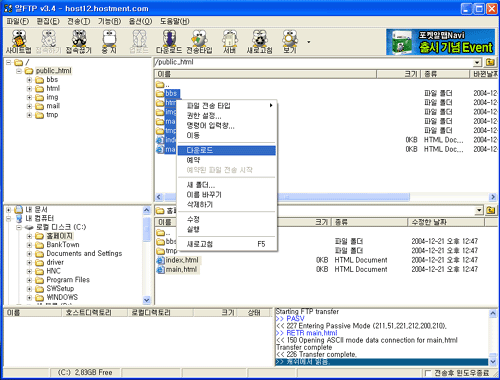Click the 접속하기 connect toolbar icon
The width and height of the screenshot is (500, 380).
coord(49,41)
